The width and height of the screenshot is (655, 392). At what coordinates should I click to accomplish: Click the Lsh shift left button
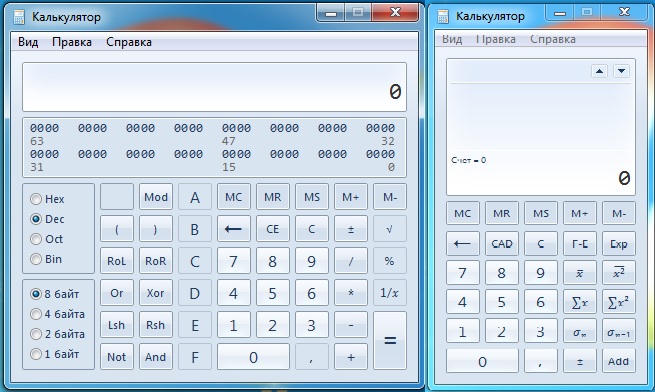pos(117,325)
